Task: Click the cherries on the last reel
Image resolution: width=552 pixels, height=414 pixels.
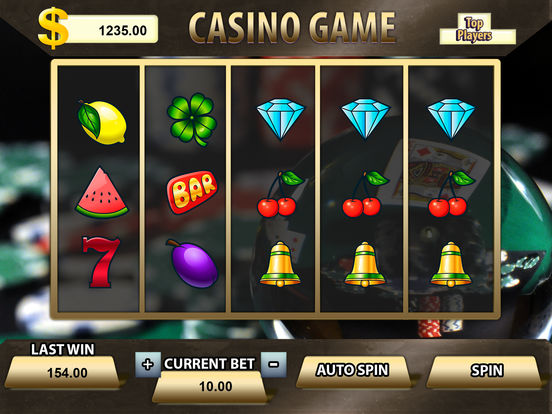Action: (451, 194)
